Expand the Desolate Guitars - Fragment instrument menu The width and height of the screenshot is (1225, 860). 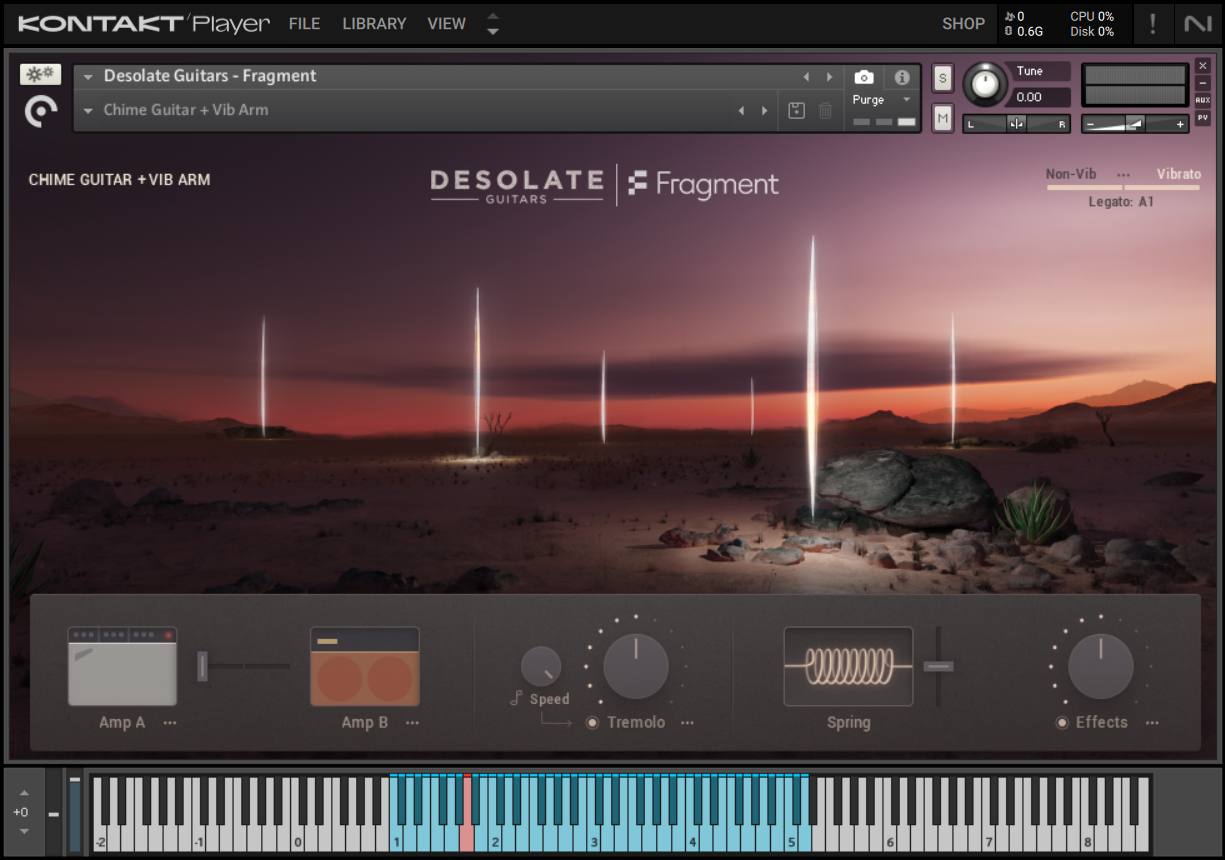(x=88, y=77)
